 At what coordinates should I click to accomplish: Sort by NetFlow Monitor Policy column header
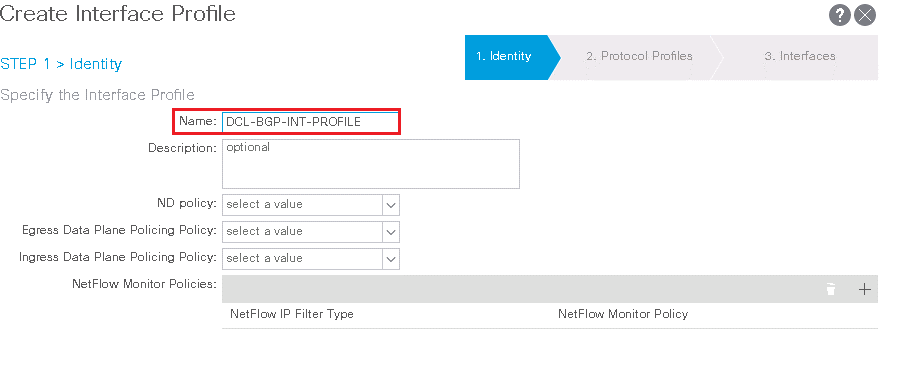[x=623, y=314]
